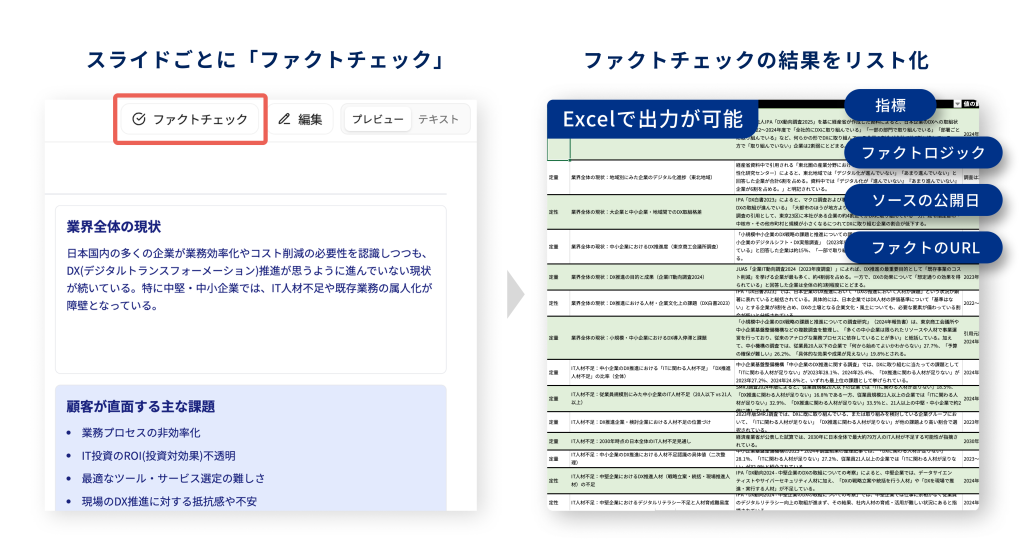Click the ファクトチェック check-circle icon
The image size is (1024, 546).
click(x=139, y=119)
